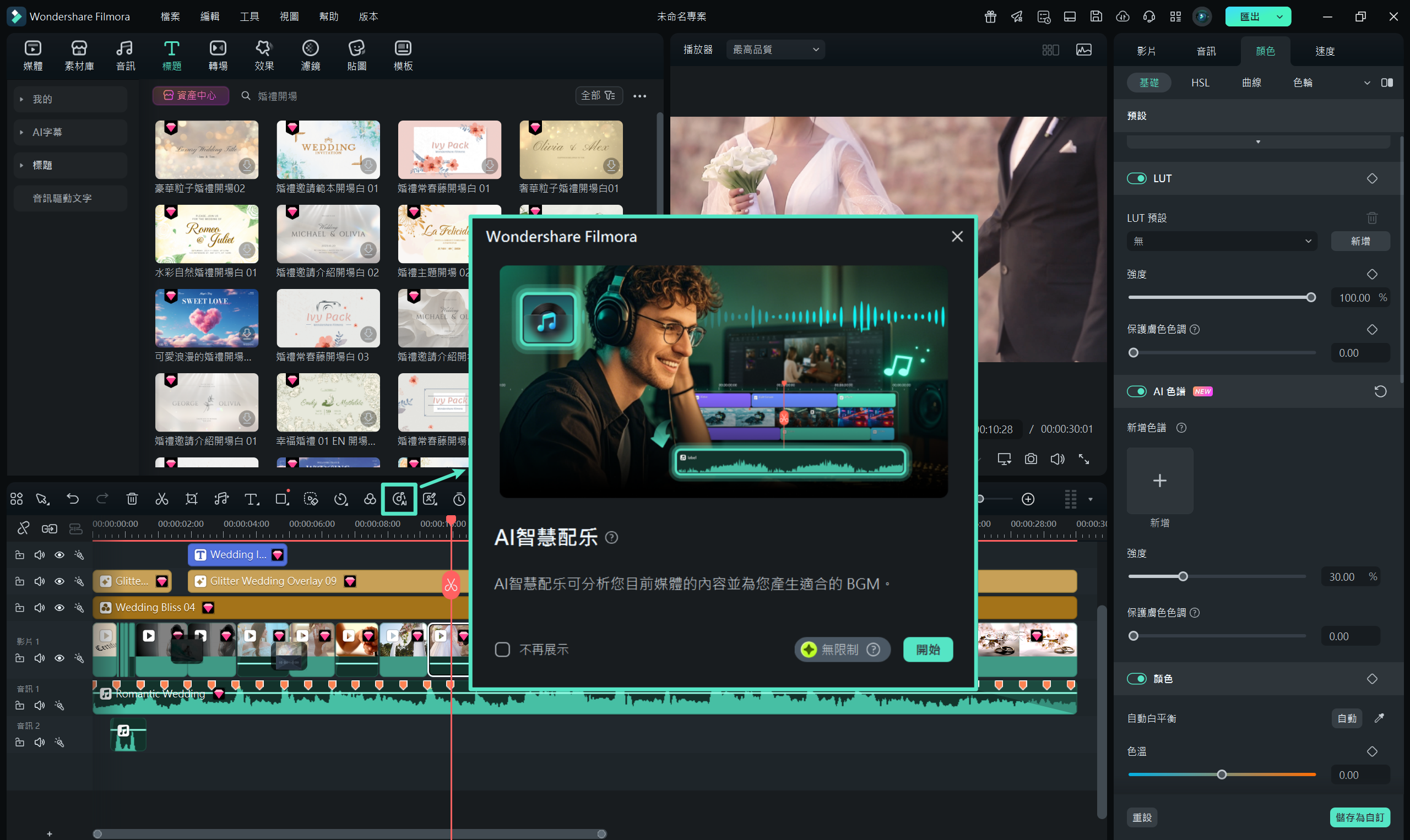Screen dimensions: 1410x840
Task: Click the reset icon beside AI 色譜
Action: (1381, 392)
